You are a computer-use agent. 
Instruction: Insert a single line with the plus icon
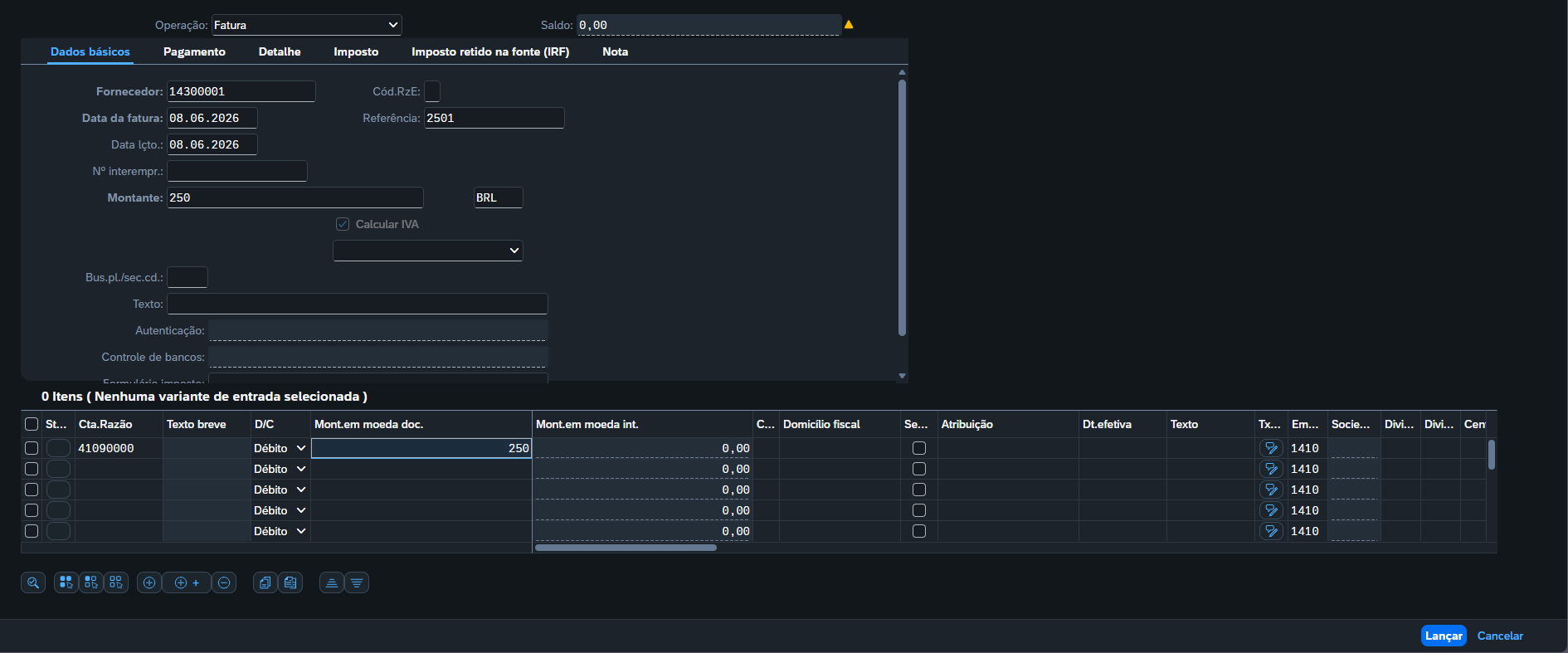point(149,582)
